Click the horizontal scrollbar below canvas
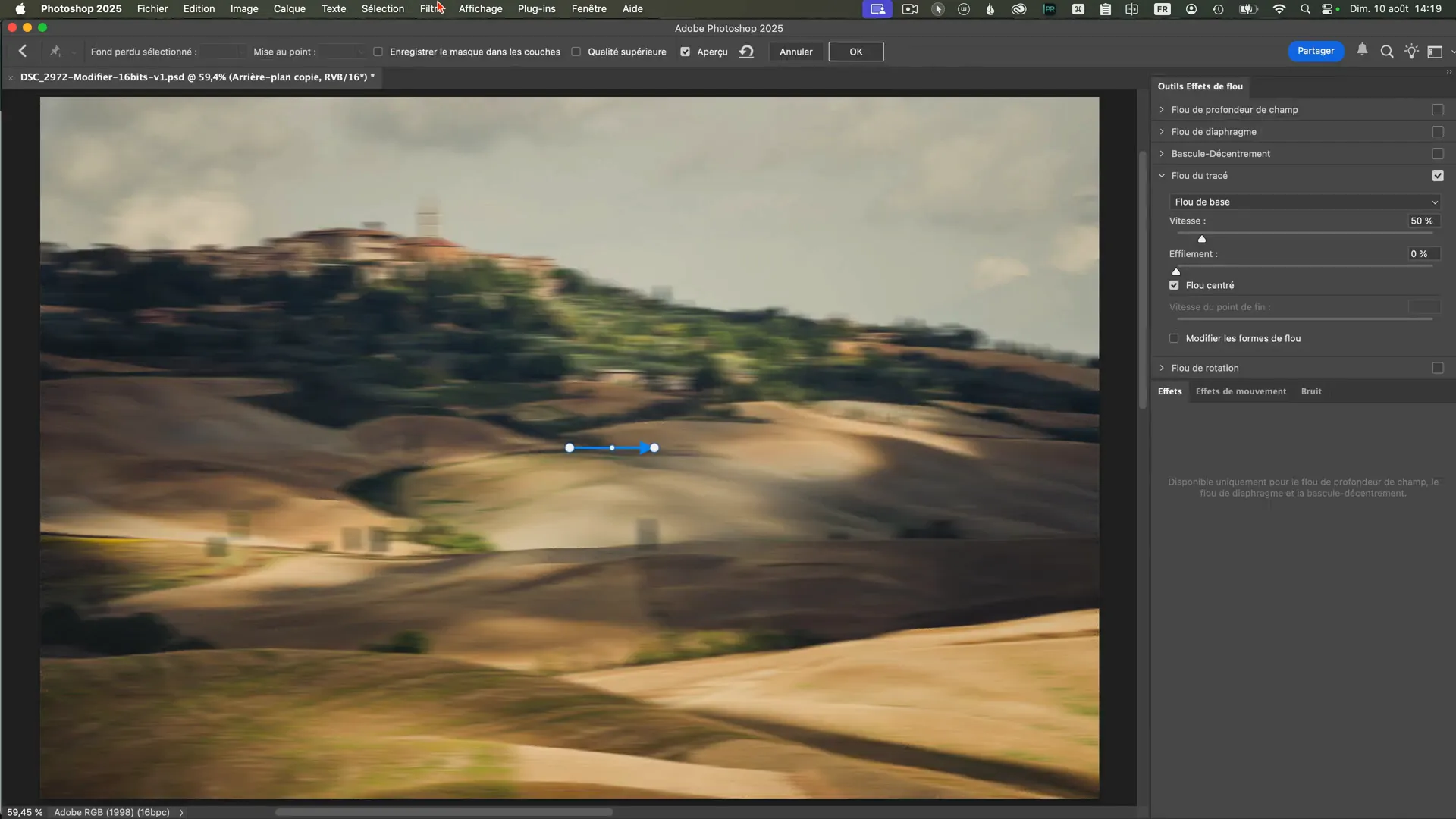Image resolution: width=1456 pixels, height=819 pixels. coord(444,812)
